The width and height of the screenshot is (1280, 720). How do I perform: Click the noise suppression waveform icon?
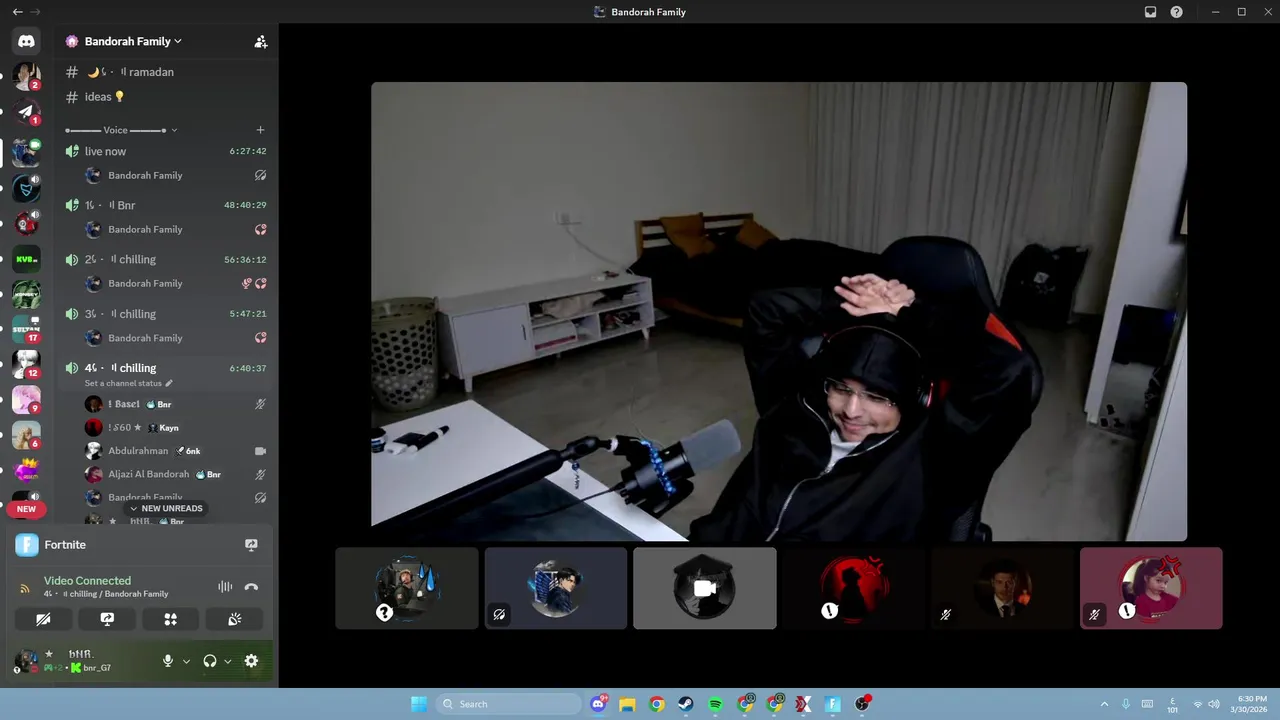coord(225,587)
